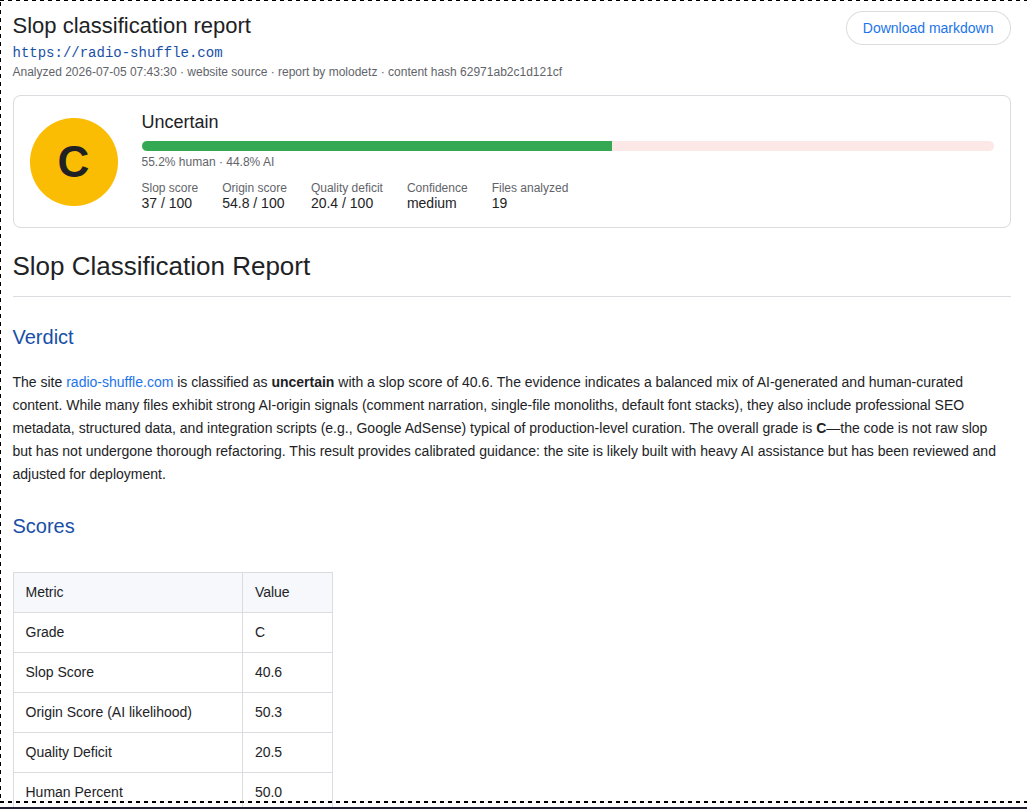Open radio-shuffle.com link in Verdict paragraph
Screen dimensions: 1027x809
pyautogui.click(x=120, y=382)
